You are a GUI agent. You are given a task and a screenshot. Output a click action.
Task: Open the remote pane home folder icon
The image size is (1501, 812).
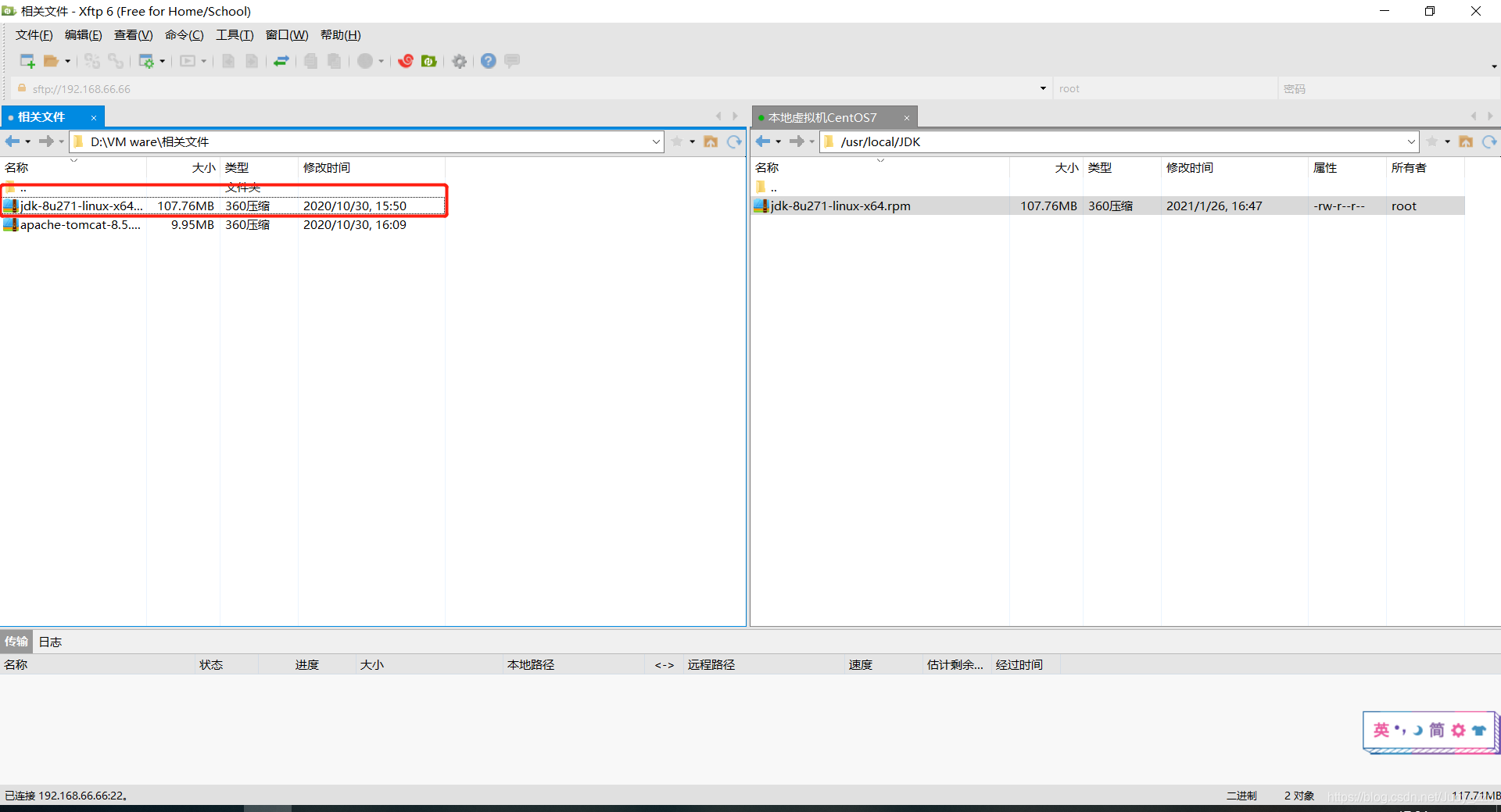coord(1466,141)
